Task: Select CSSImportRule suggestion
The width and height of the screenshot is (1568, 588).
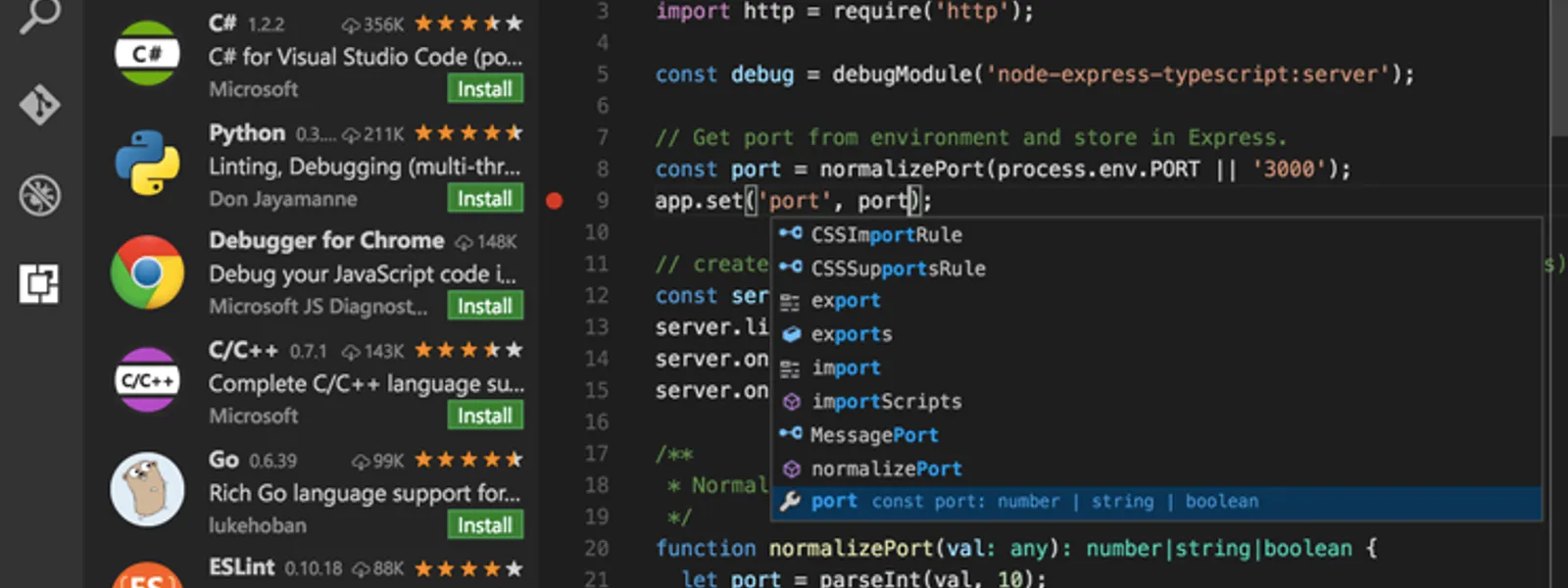Action: (x=1156, y=234)
